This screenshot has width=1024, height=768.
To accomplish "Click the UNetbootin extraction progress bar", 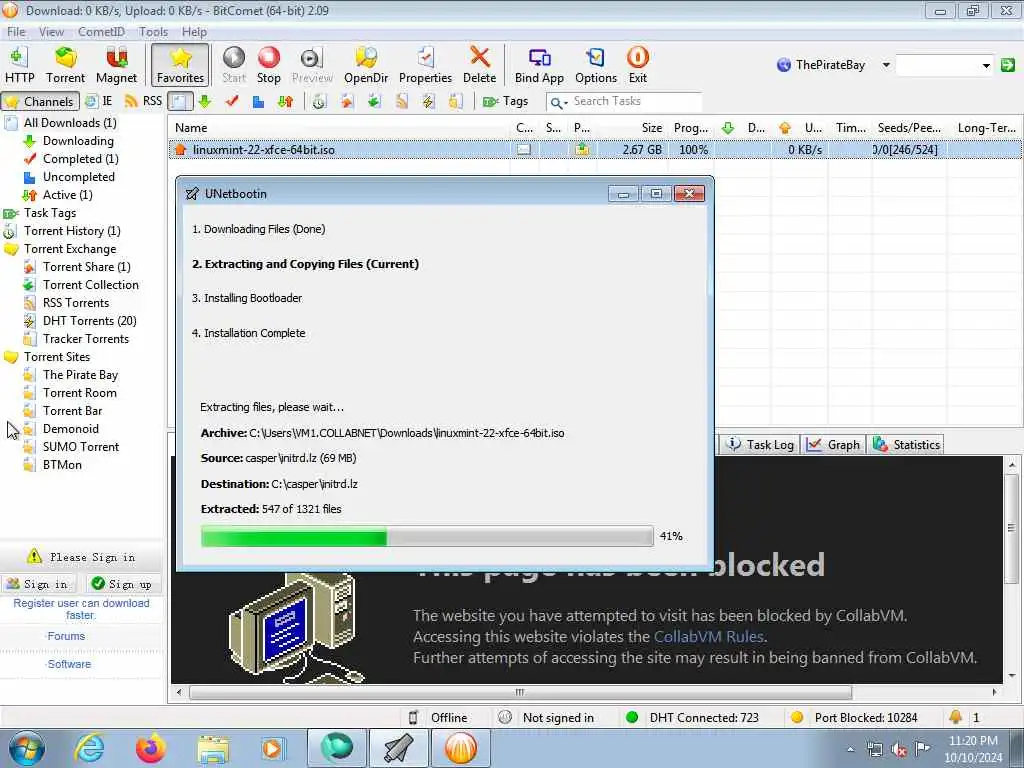I will coord(427,536).
